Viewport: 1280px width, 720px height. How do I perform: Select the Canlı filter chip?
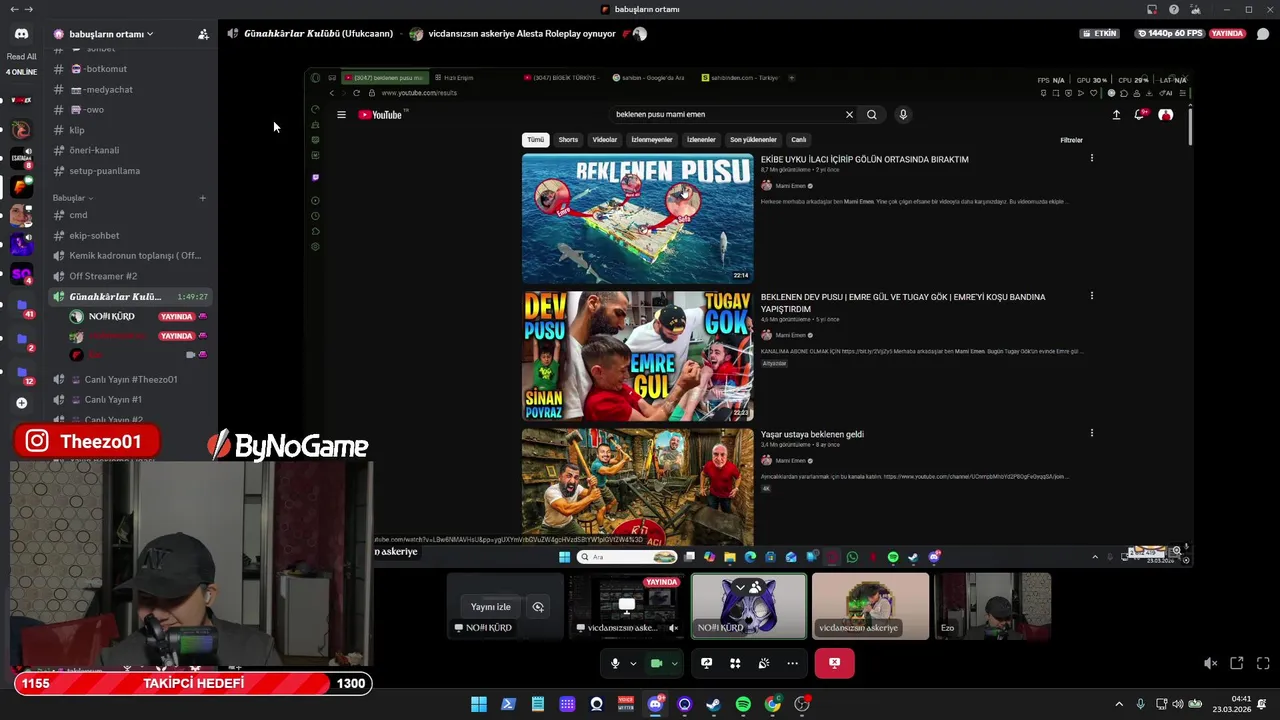(x=799, y=140)
